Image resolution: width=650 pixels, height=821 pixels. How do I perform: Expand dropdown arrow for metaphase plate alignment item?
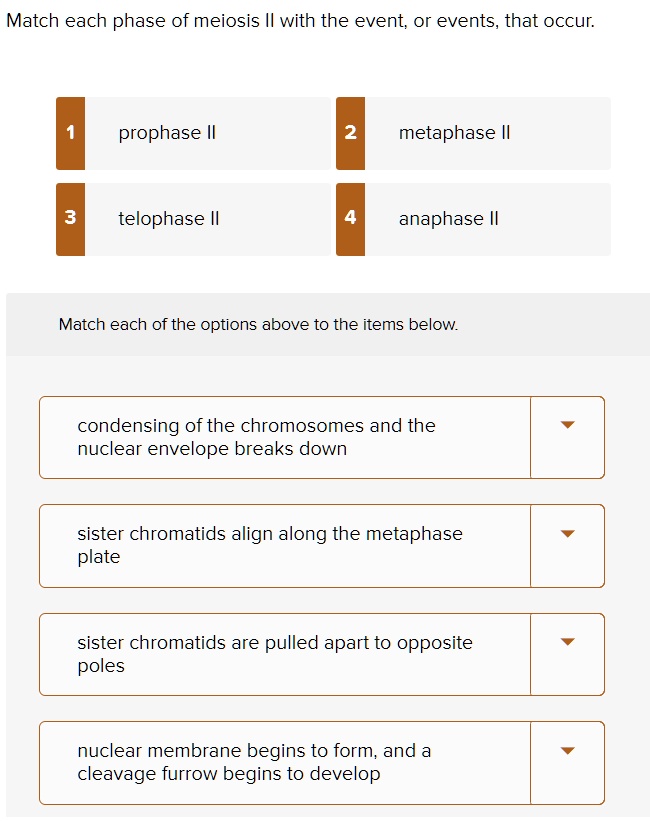567,534
